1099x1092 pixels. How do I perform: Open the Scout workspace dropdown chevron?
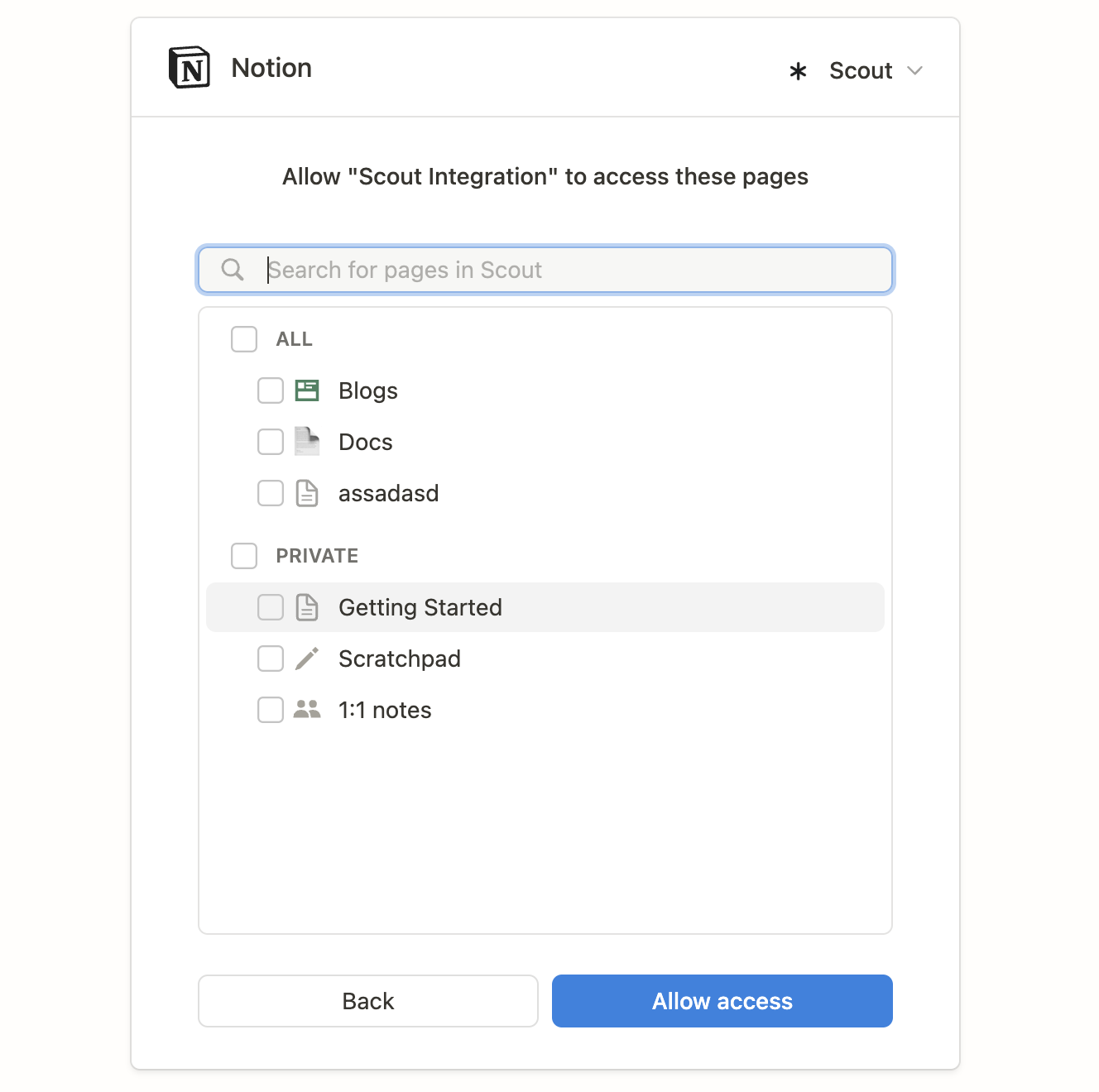point(914,71)
